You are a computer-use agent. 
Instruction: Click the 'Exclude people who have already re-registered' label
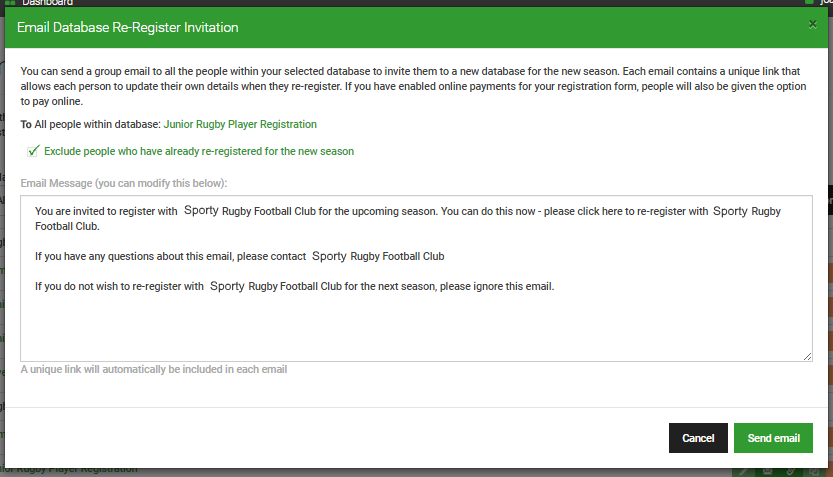199,151
